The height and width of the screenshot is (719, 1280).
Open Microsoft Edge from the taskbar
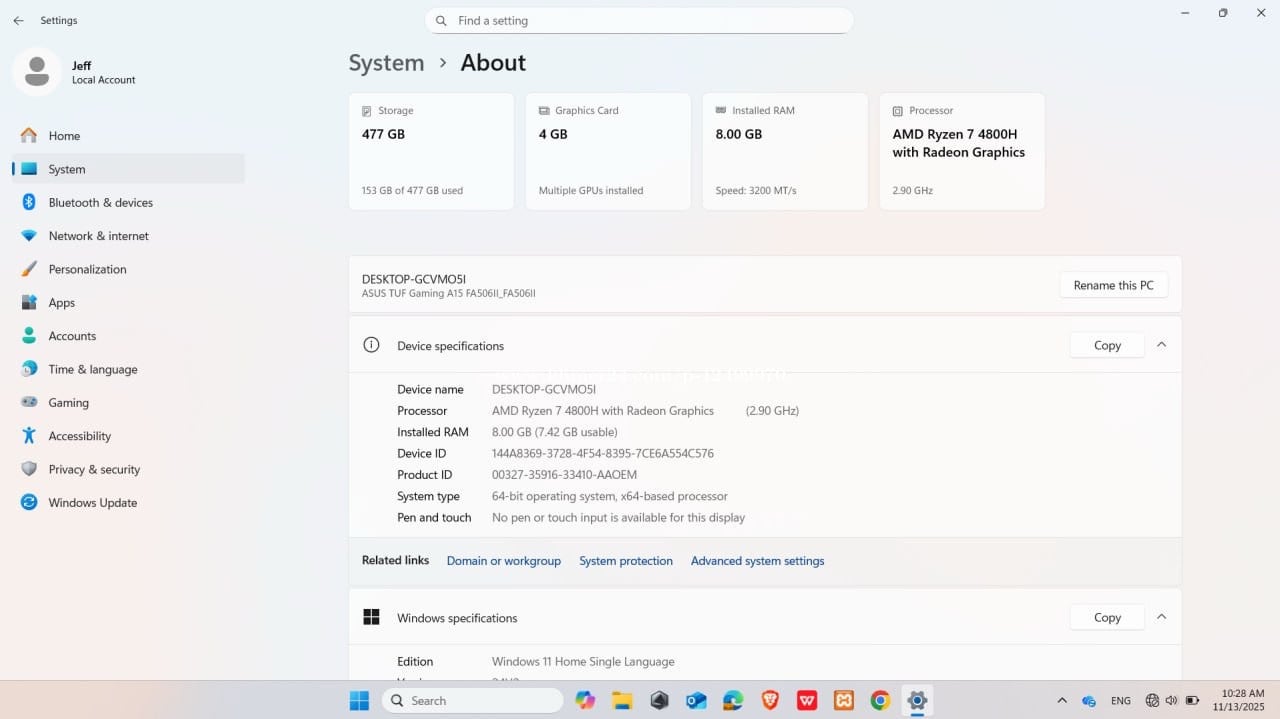[x=733, y=701]
